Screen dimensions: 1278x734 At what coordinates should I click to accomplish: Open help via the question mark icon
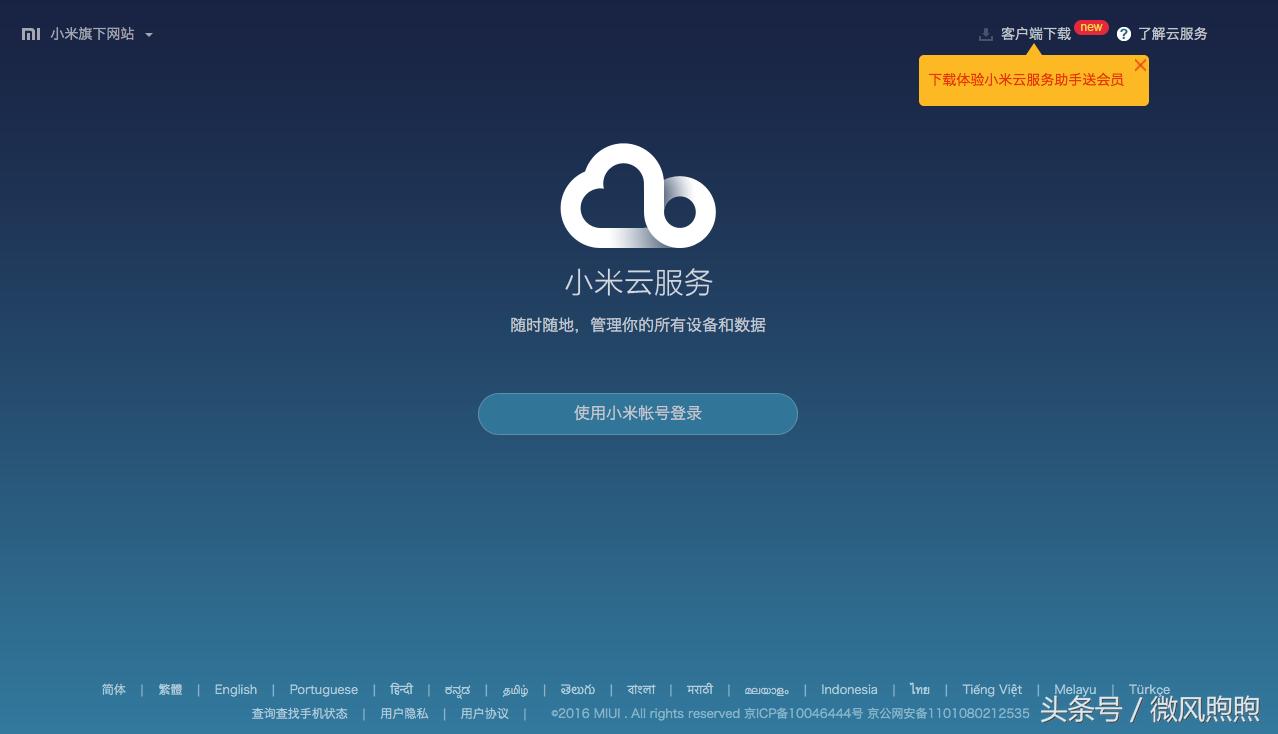(x=1123, y=33)
